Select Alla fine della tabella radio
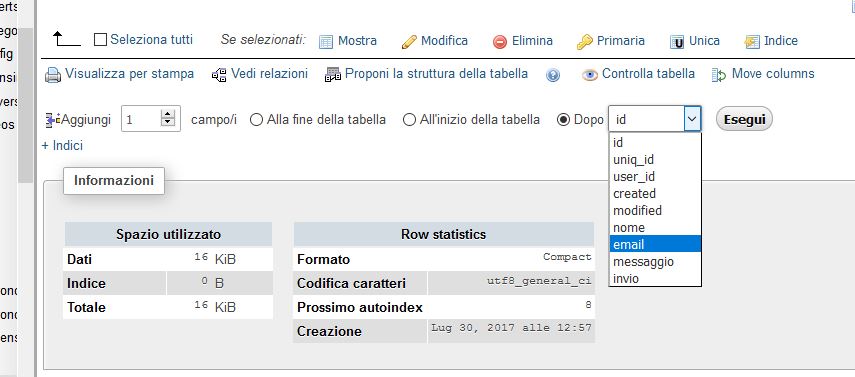The image size is (855, 377). click(256, 120)
